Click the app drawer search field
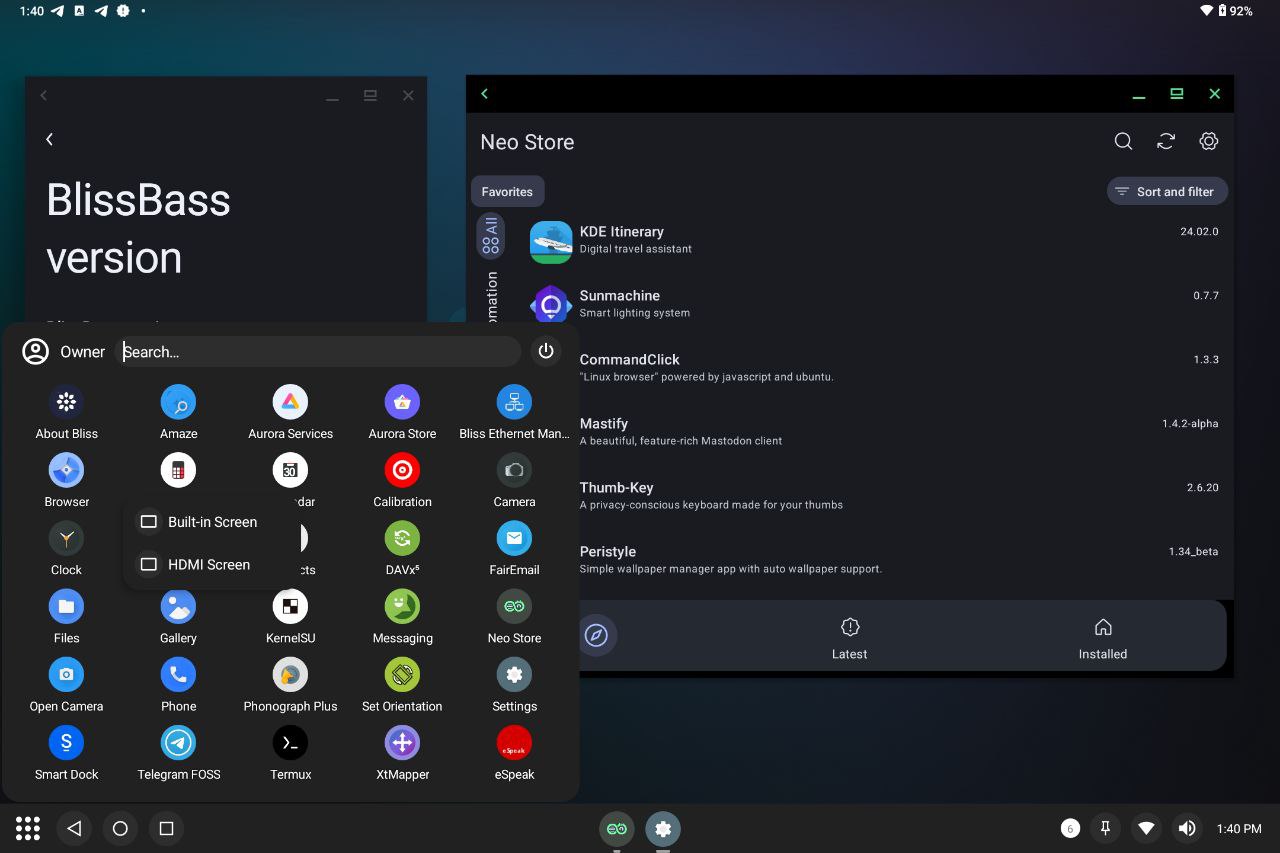 318,352
